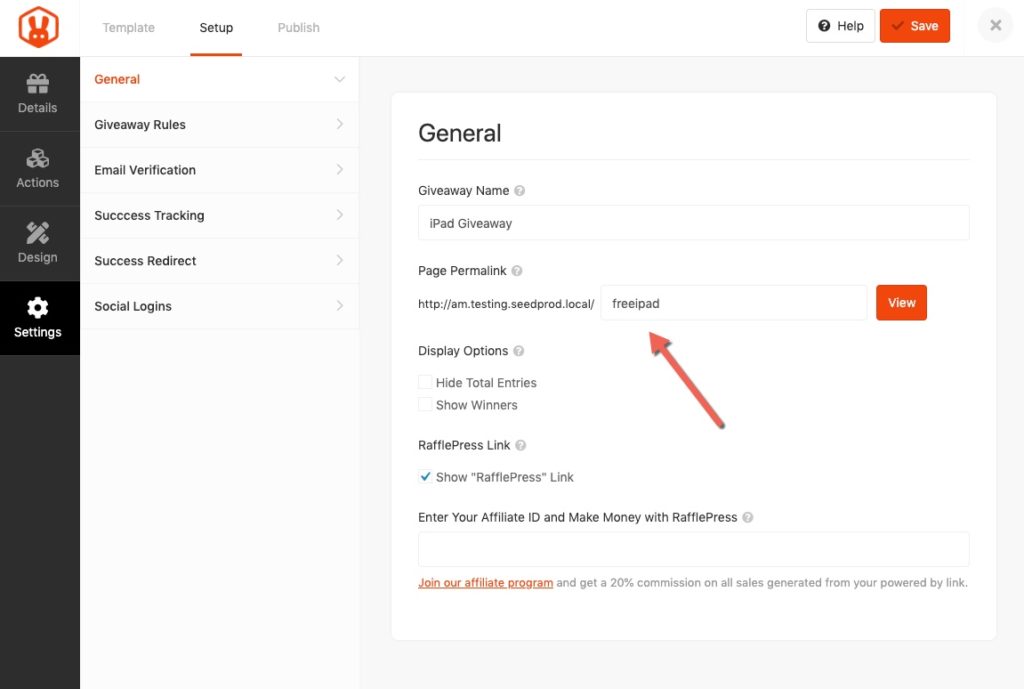Viewport: 1024px width, 689px height.
Task: Save the giveaway settings
Action: [x=915, y=26]
